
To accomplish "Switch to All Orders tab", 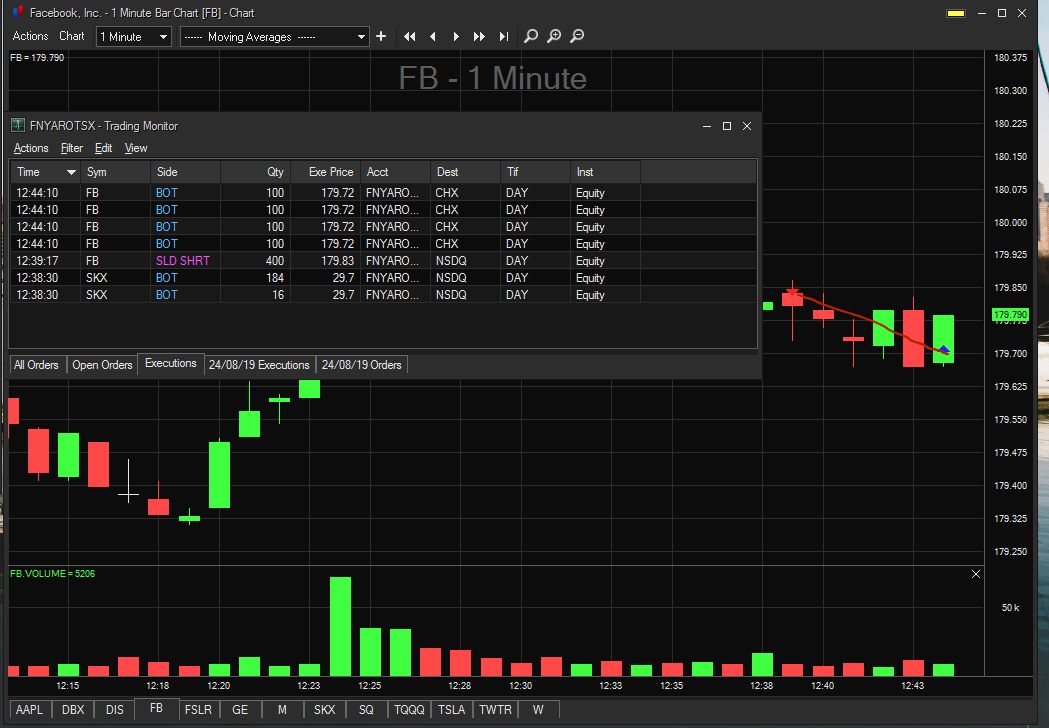I will [x=37, y=365].
